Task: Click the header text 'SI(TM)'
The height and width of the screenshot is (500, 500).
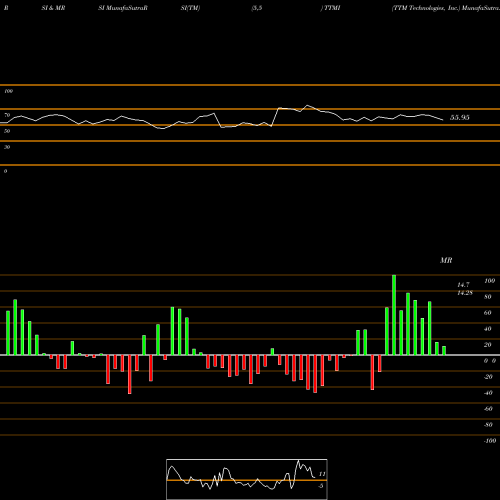Action: click(x=190, y=8)
